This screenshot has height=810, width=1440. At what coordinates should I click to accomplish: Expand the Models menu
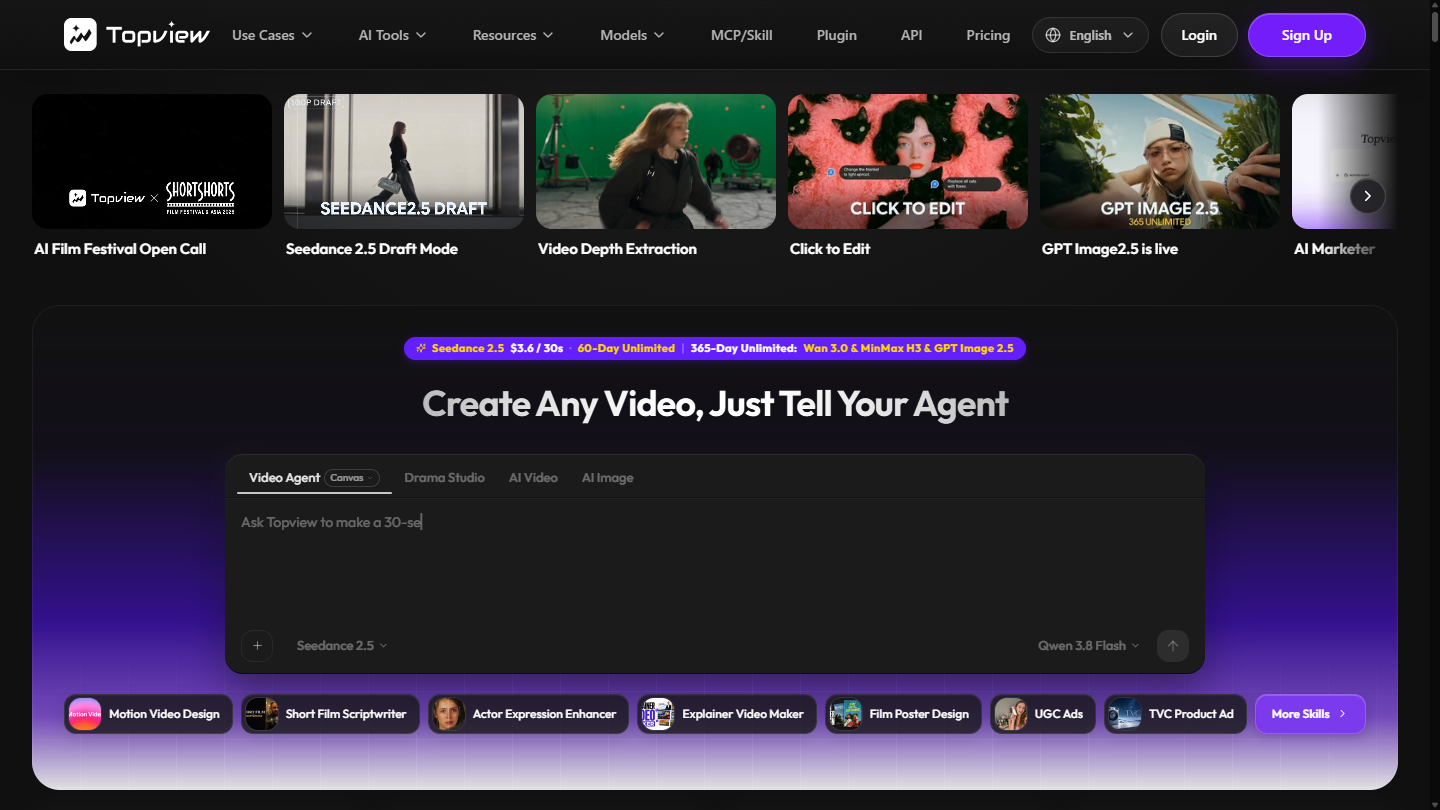(x=632, y=35)
